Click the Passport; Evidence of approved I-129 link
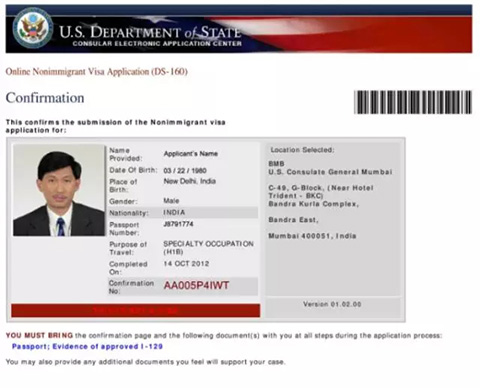Viewport: 480px width, 388px height. (87, 347)
